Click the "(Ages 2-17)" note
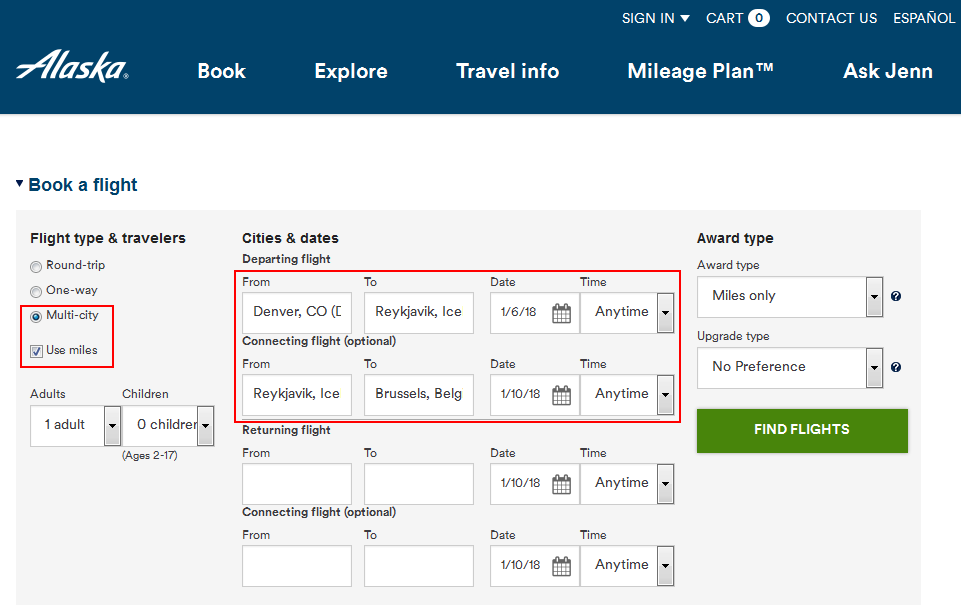The image size is (961, 616). [150, 455]
